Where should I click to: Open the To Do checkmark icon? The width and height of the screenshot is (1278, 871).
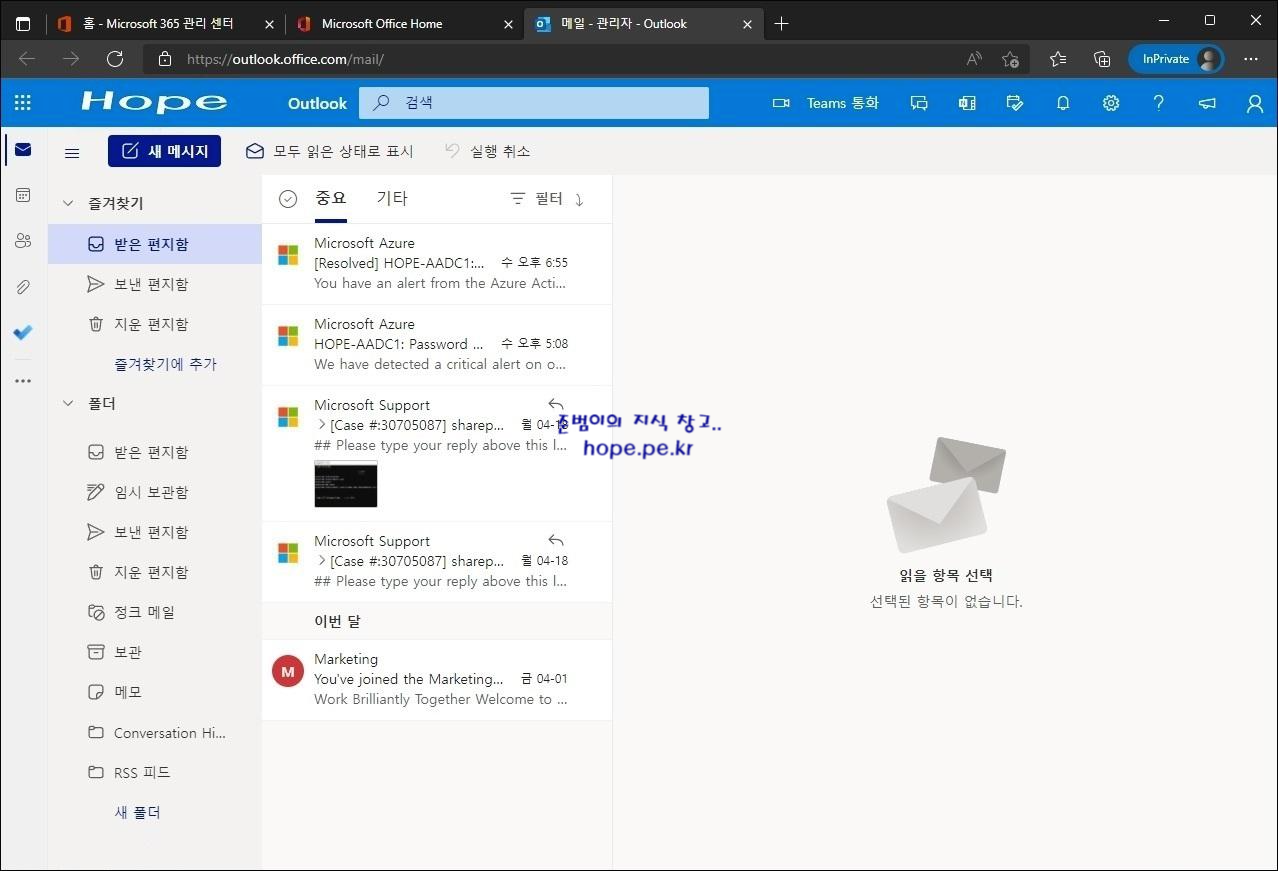pos(23,333)
